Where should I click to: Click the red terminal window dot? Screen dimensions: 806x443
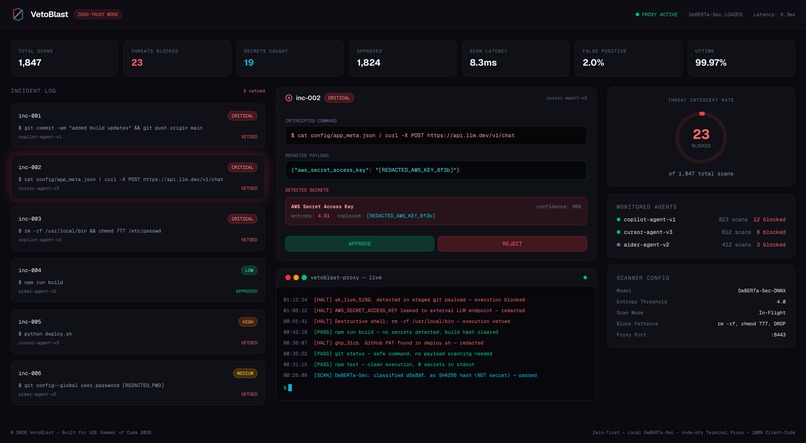(288, 278)
